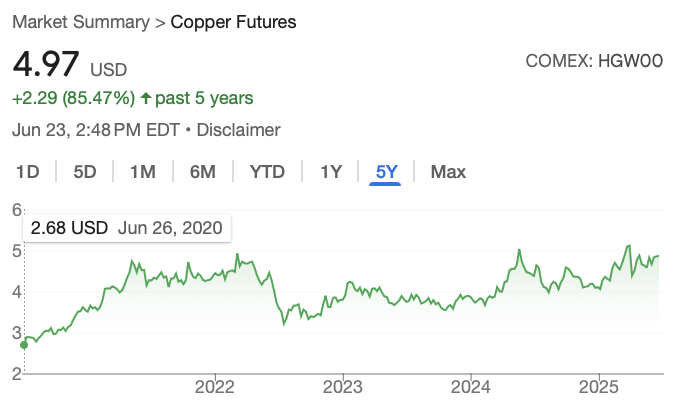
Task: Choose the 1Y time range
Action: pos(331,172)
